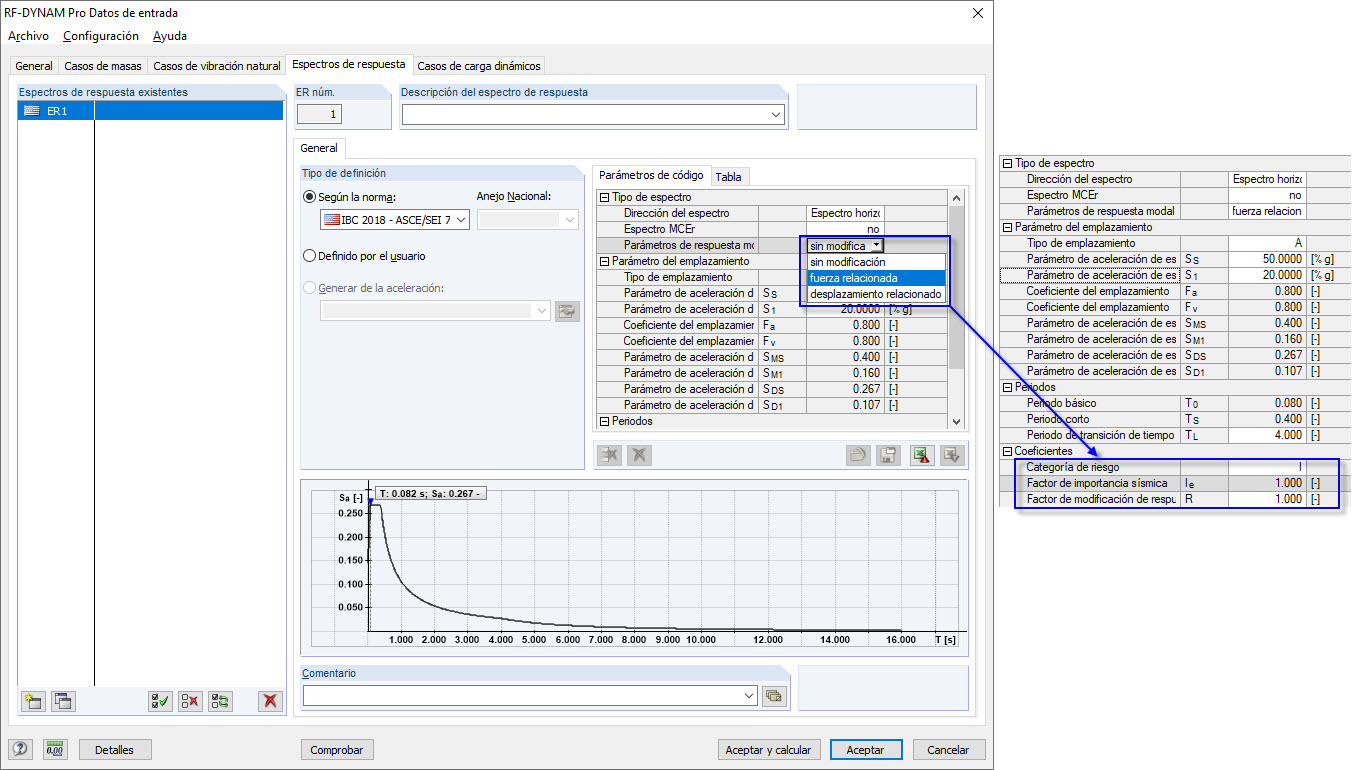Collapse the Periodos group
This screenshot has height=770, width=1353.
(x=604, y=421)
